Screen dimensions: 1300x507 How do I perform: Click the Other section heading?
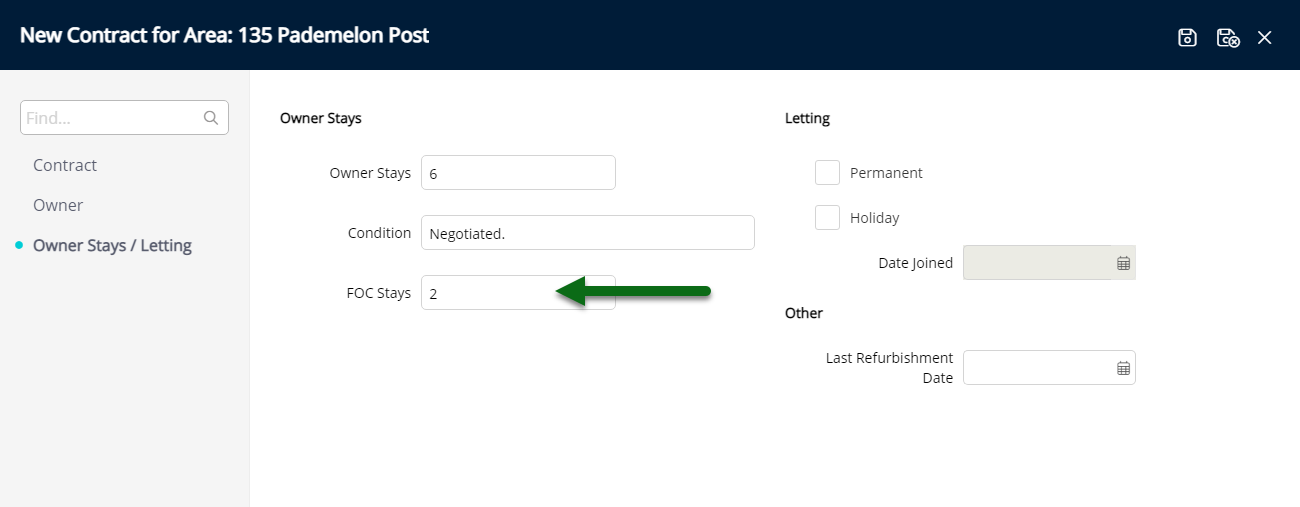[803, 313]
